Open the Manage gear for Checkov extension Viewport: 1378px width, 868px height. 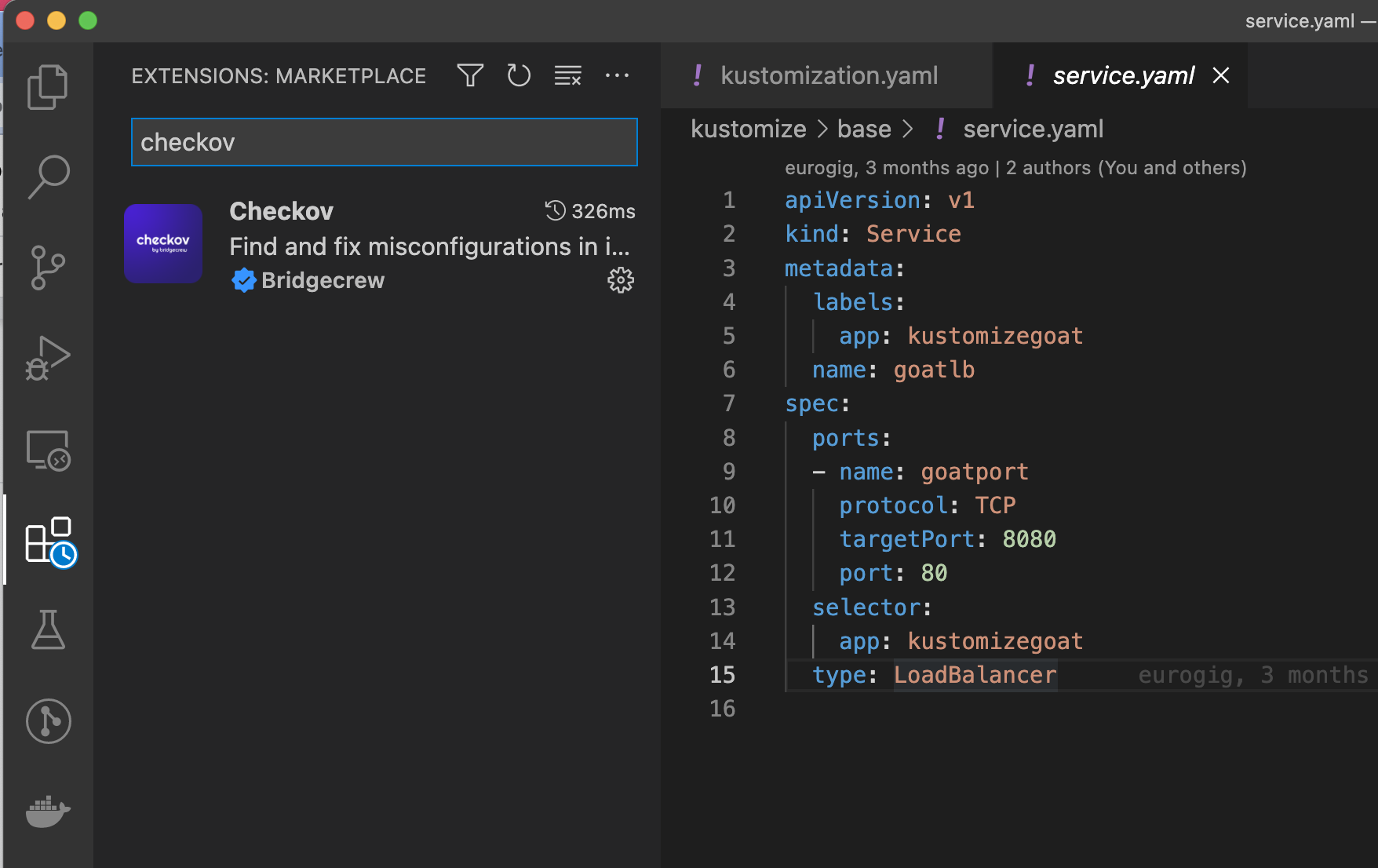(621, 280)
